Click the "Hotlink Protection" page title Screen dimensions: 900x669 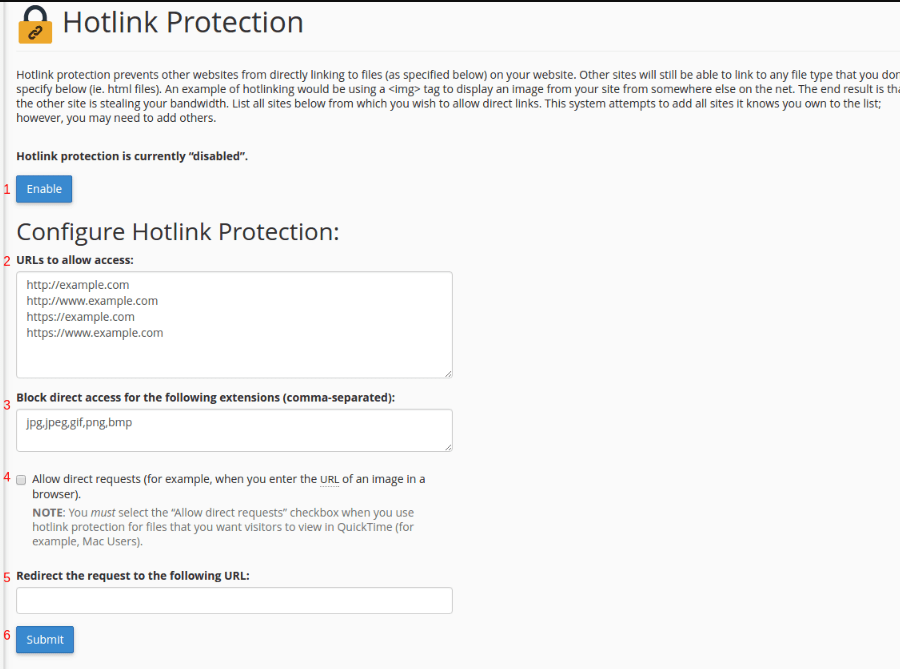(183, 22)
